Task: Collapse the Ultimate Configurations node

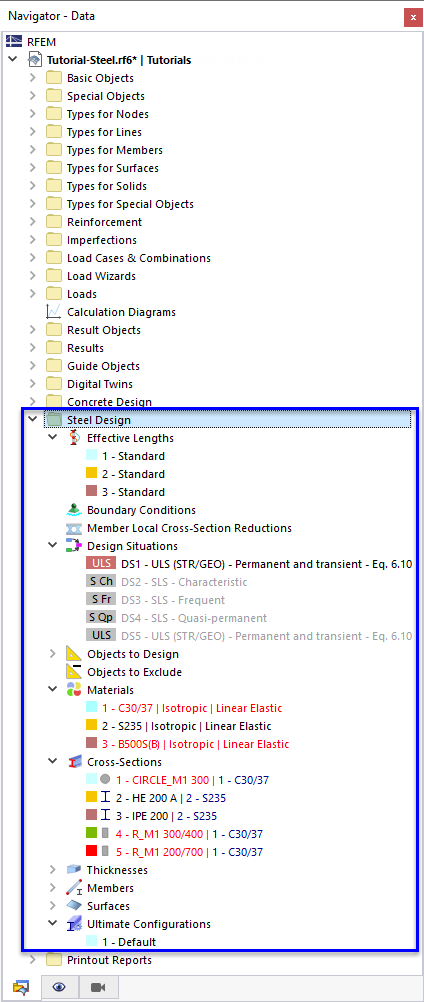Action: click(x=53, y=924)
